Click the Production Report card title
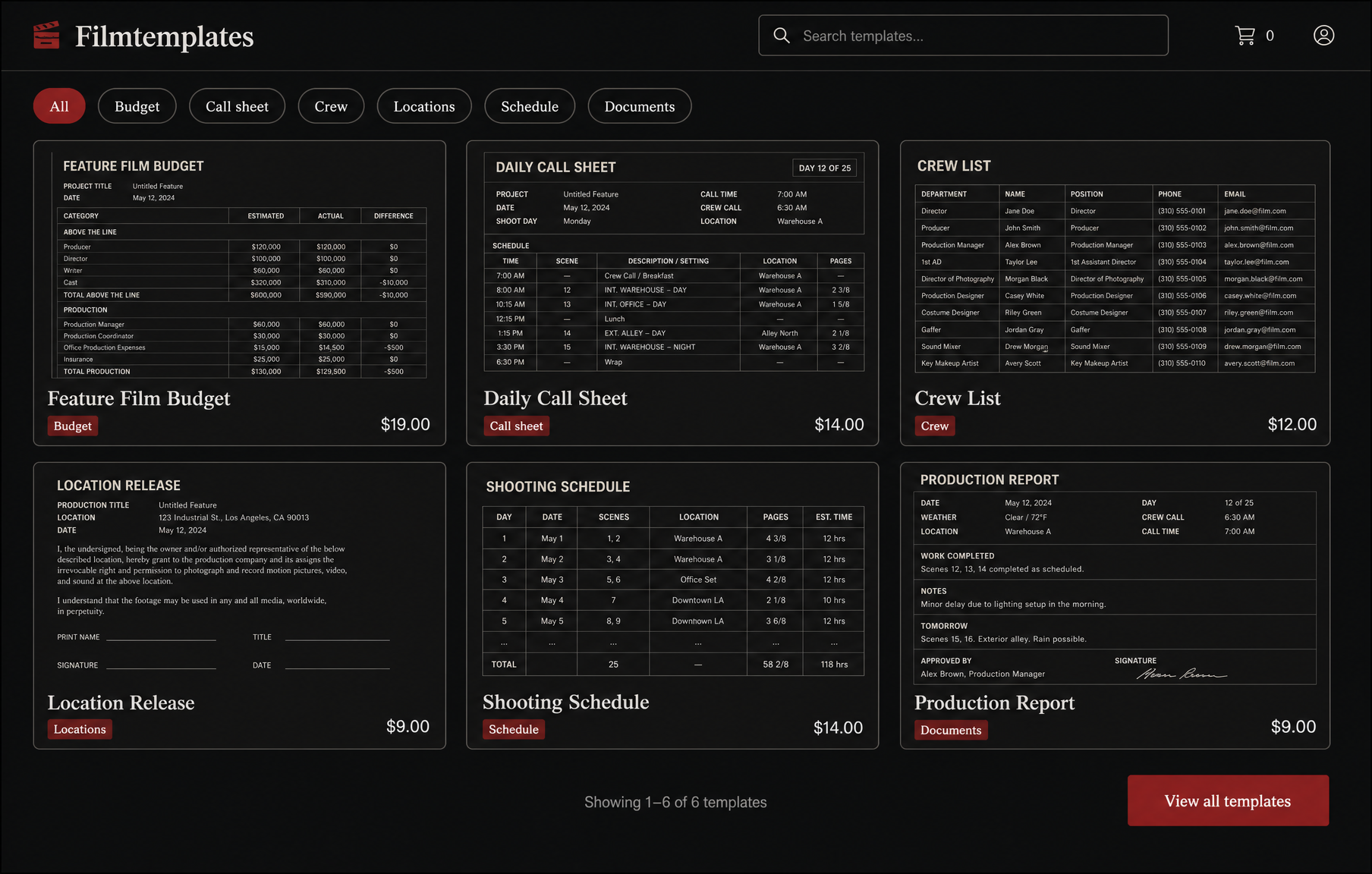The width and height of the screenshot is (1372, 874). click(995, 703)
